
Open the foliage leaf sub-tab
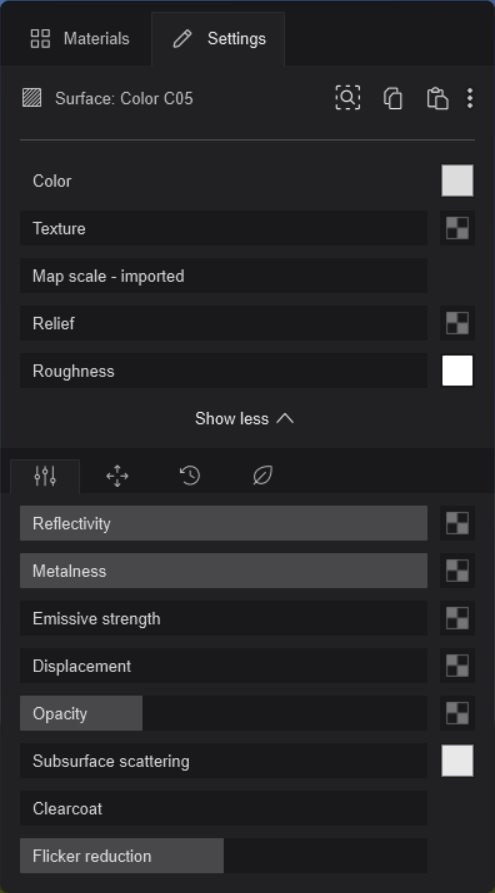pyautogui.click(x=262, y=476)
